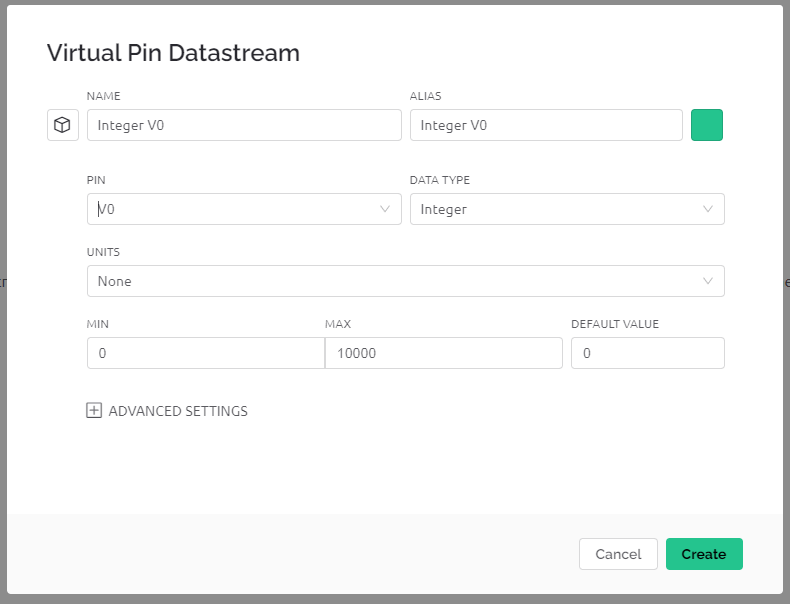Click the Max value field showing 10000
Viewport: 790px width, 604px height.
(444, 353)
